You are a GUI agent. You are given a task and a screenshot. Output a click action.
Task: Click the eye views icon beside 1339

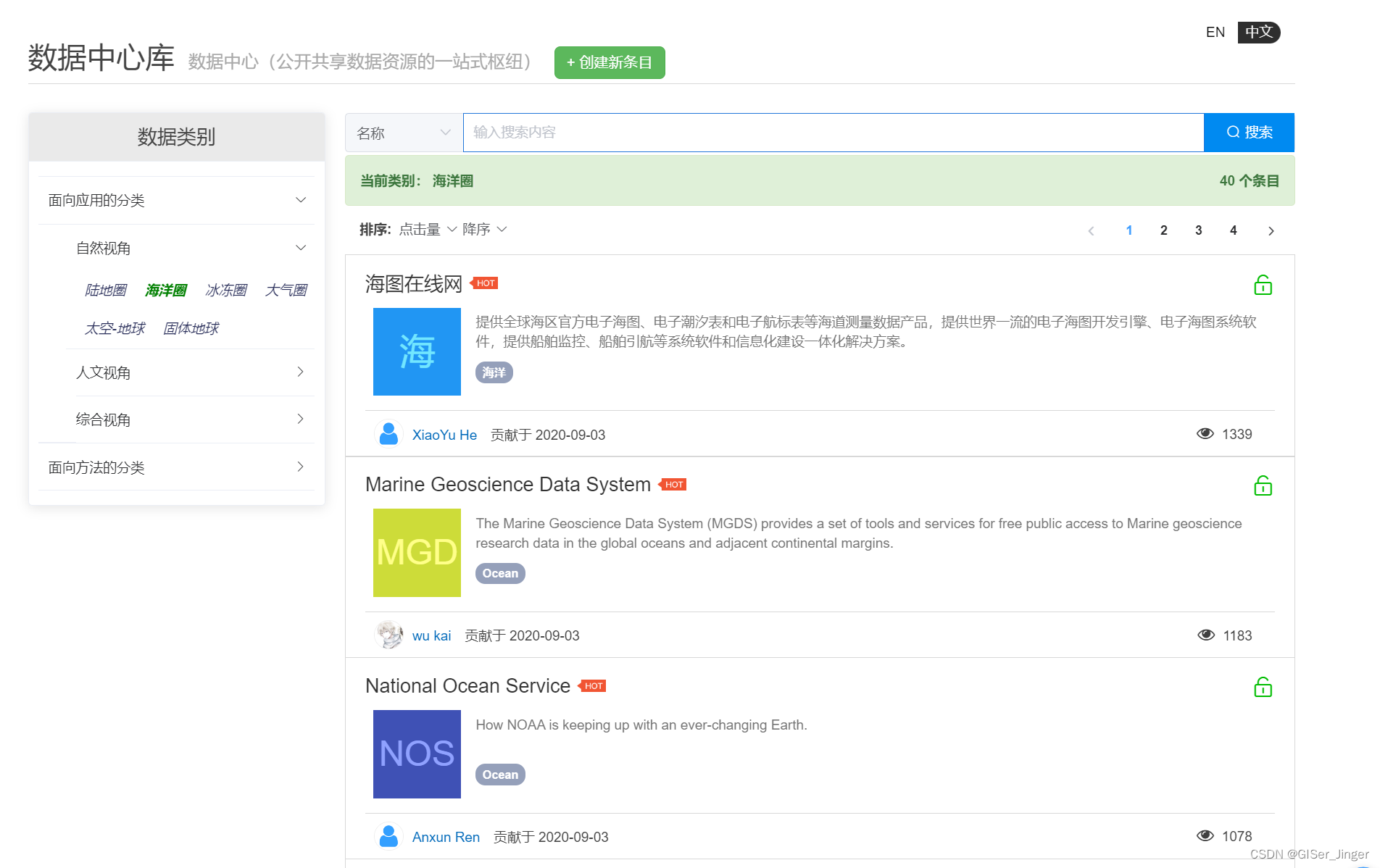[x=1205, y=433]
